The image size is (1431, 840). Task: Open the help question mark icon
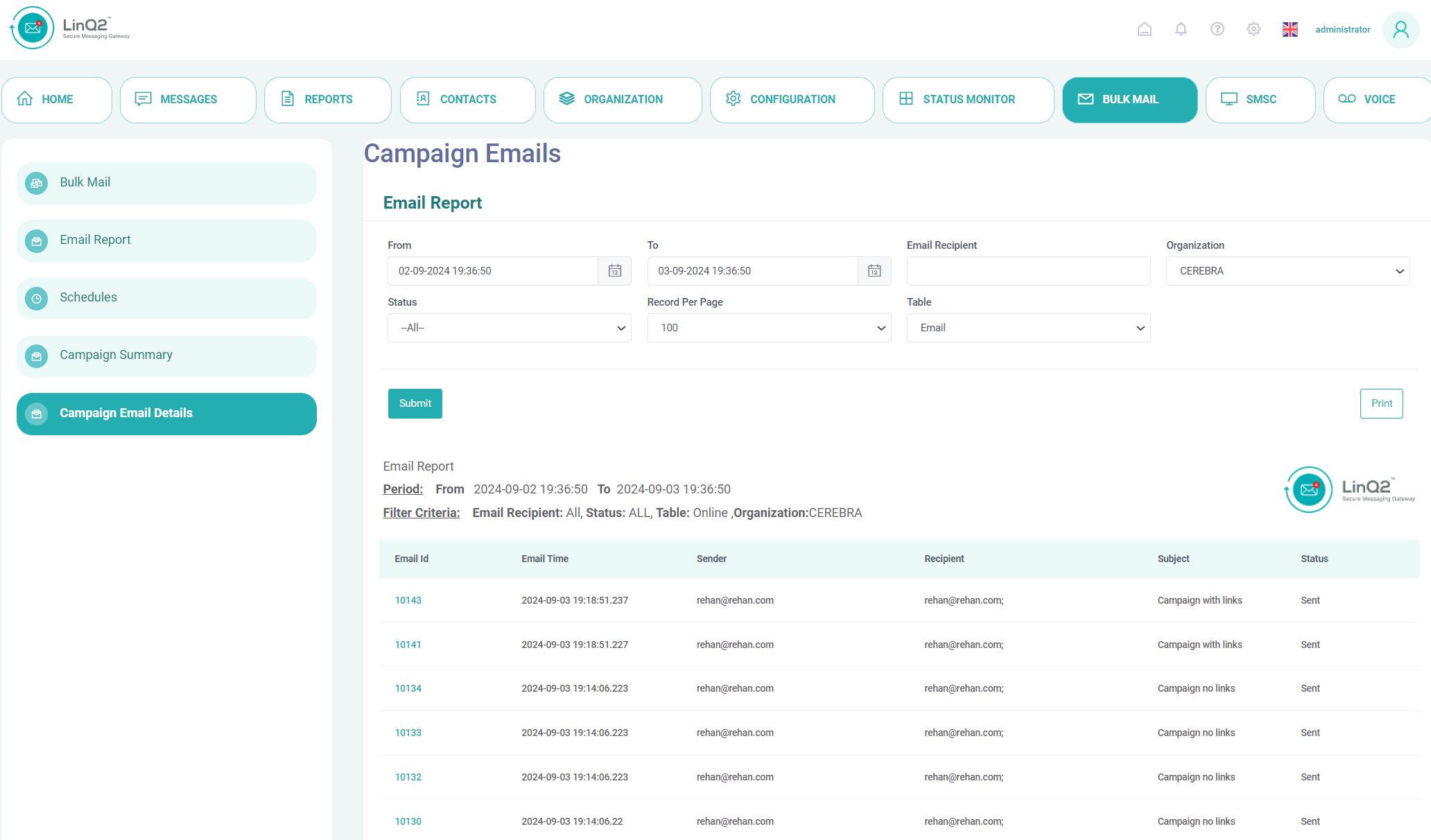pyautogui.click(x=1217, y=29)
